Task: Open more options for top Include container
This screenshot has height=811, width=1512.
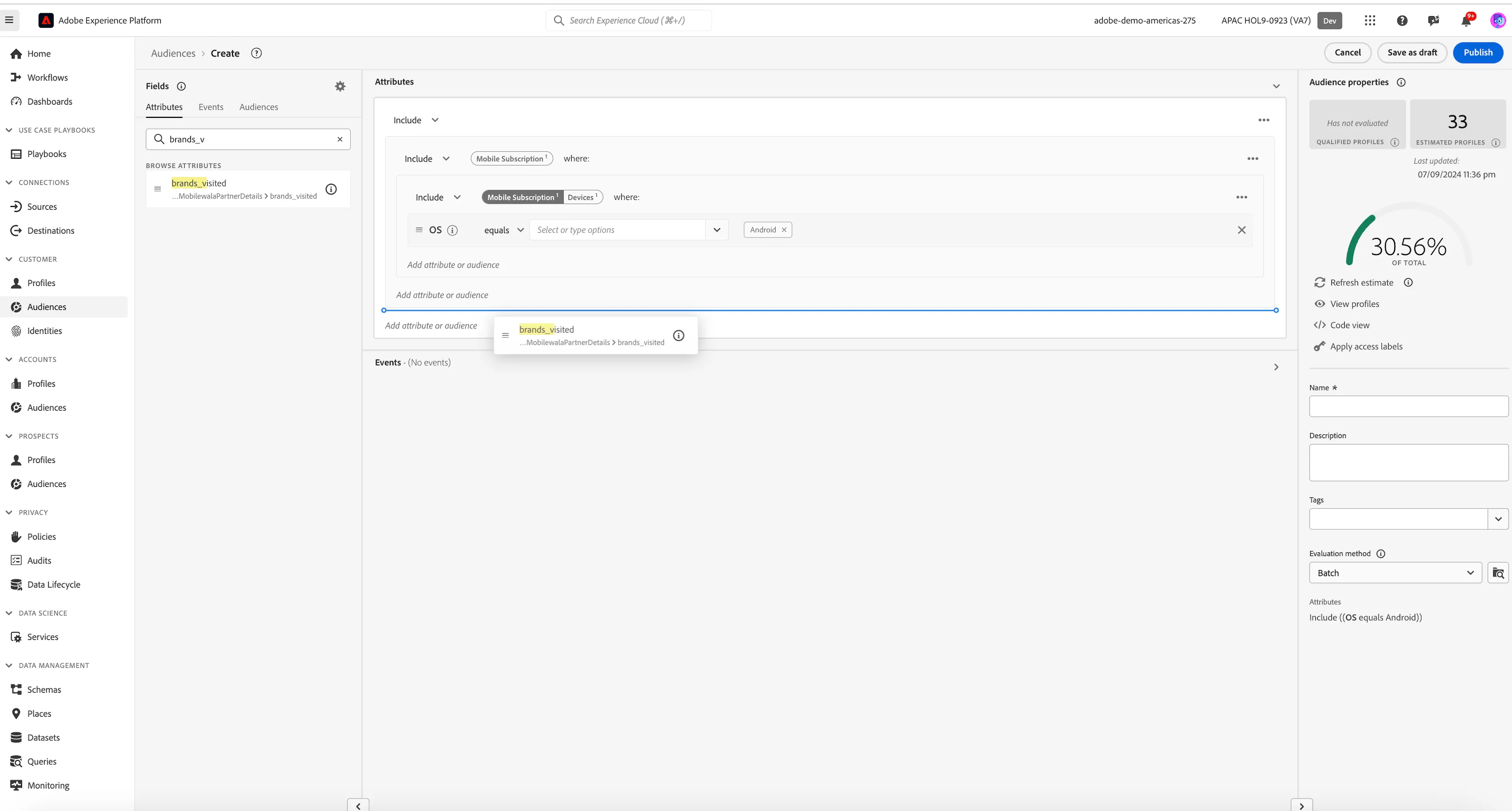Action: (x=1264, y=120)
